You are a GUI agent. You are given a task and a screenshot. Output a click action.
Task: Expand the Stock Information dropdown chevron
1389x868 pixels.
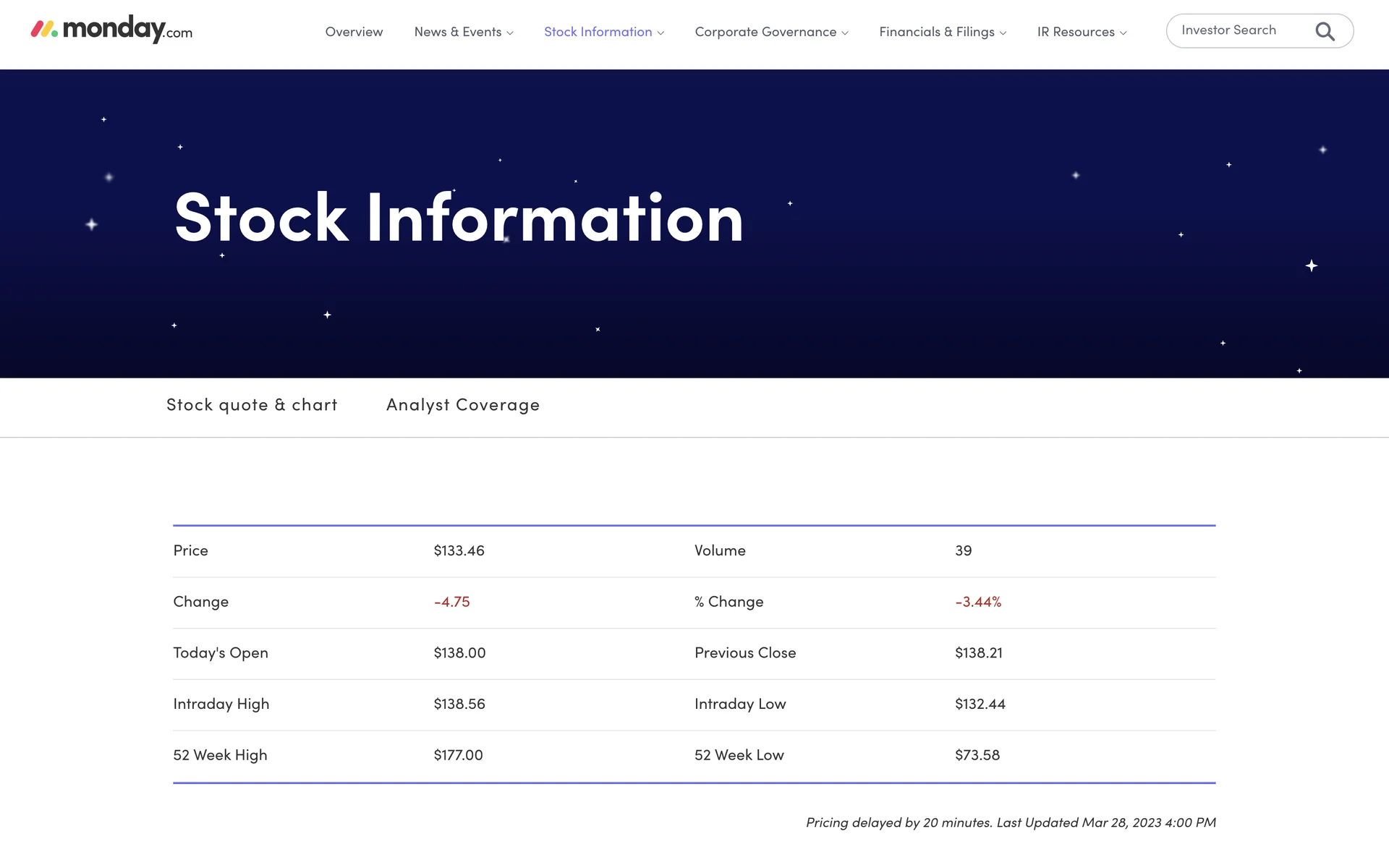(x=660, y=33)
